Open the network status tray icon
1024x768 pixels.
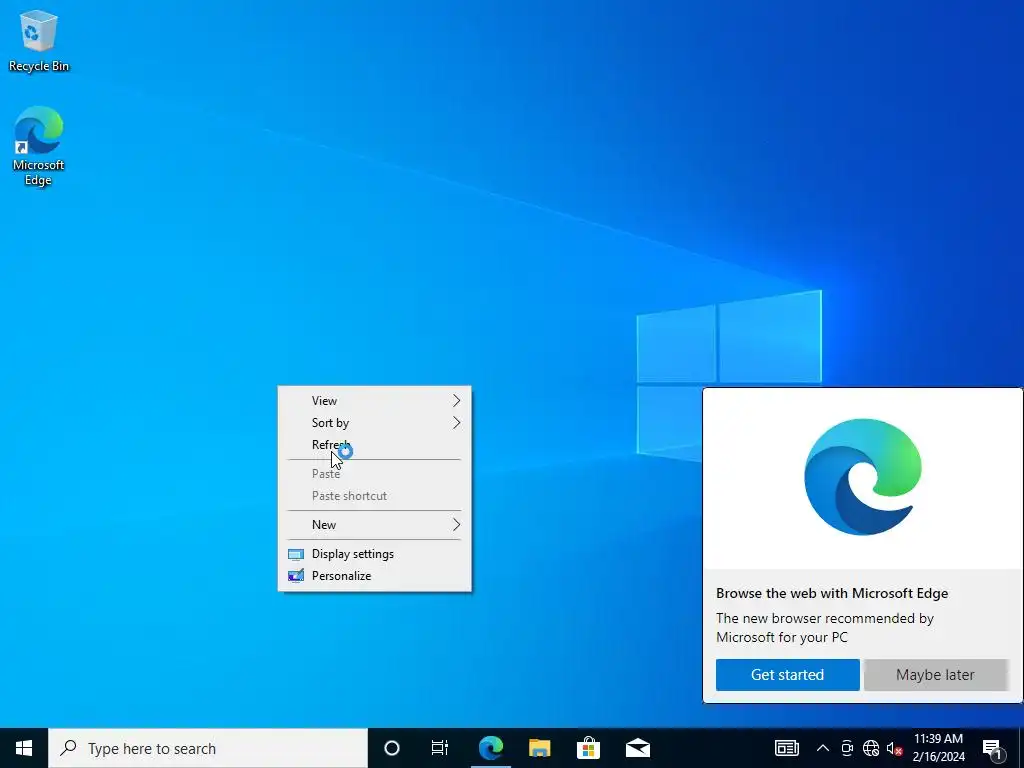tap(871, 748)
